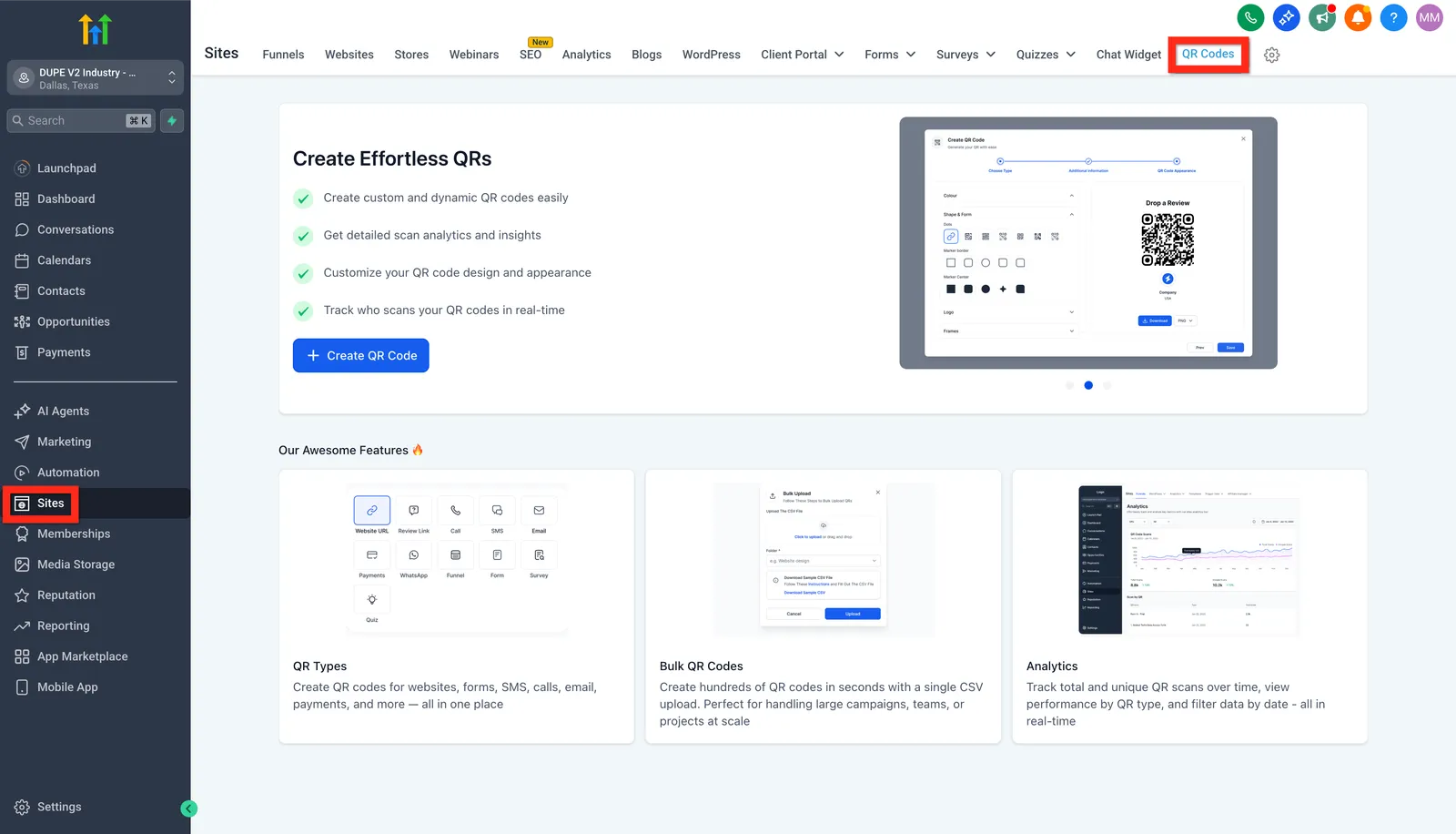Viewport: 1456px width, 834px height.
Task: Click the megaphone announcements icon
Action: point(1322,17)
